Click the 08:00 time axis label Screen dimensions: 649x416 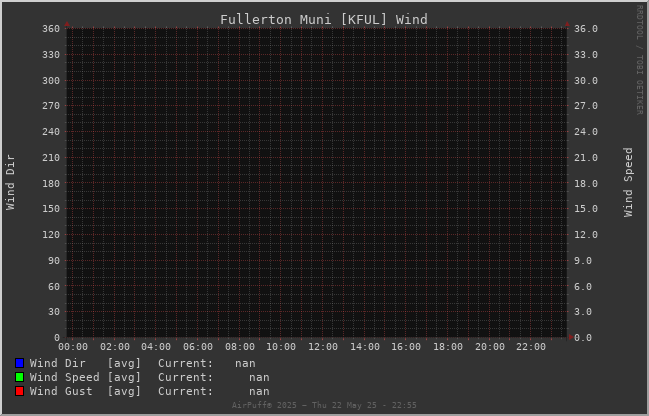click(x=240, y=346)
